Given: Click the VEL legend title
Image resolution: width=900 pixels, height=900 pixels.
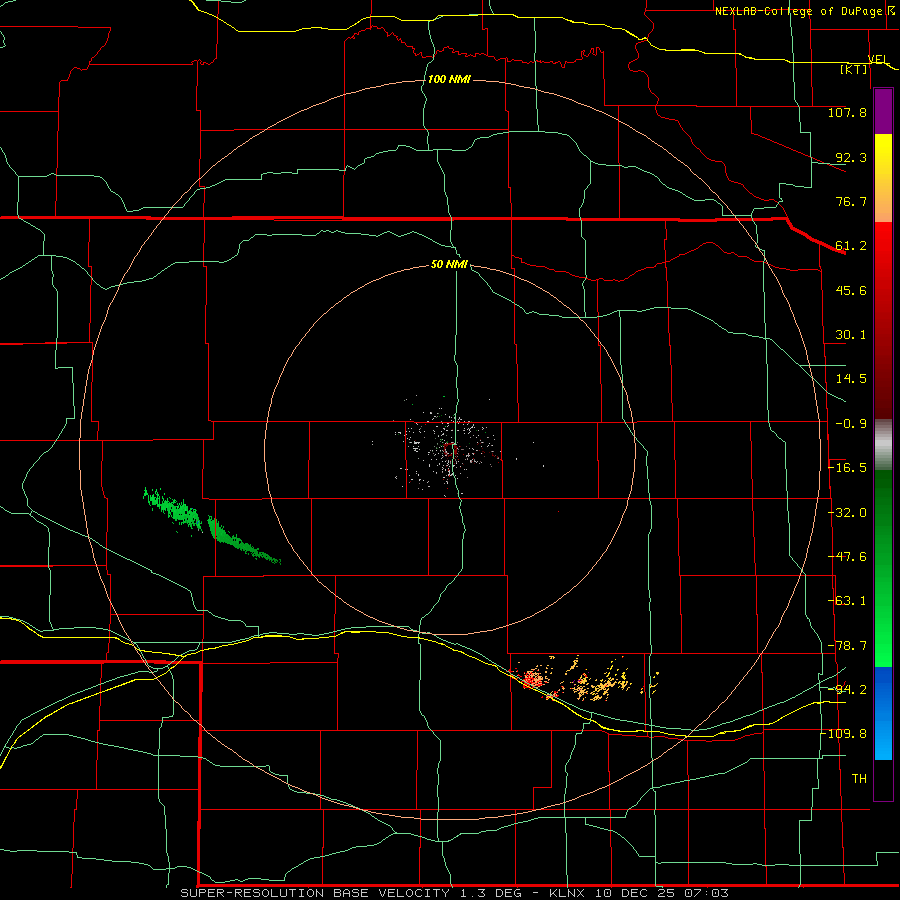Looking at the screenshot, I should click(878, 60).
